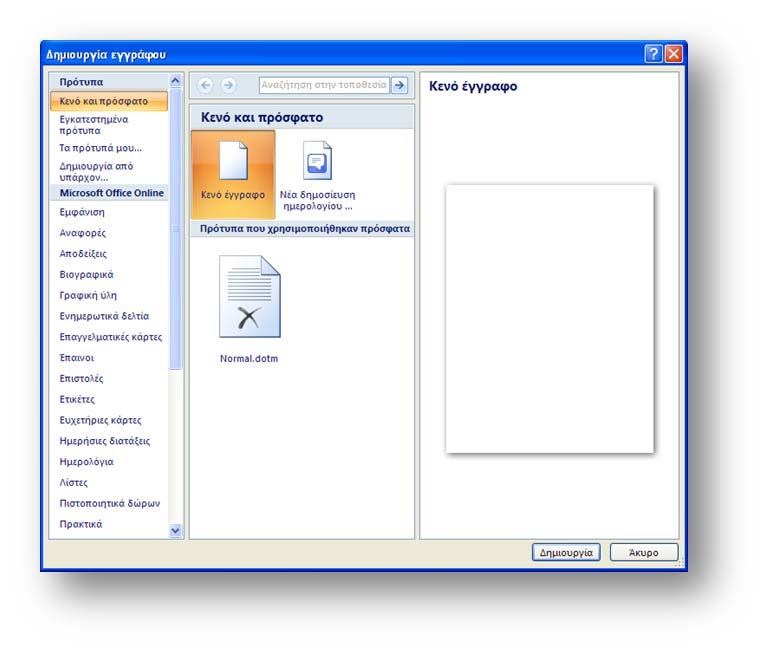This screenshot has width=766, height=650.
Task: Click the Πρότυπα header in sidebar
Action: pyautogui.click(x=109, y=82)
